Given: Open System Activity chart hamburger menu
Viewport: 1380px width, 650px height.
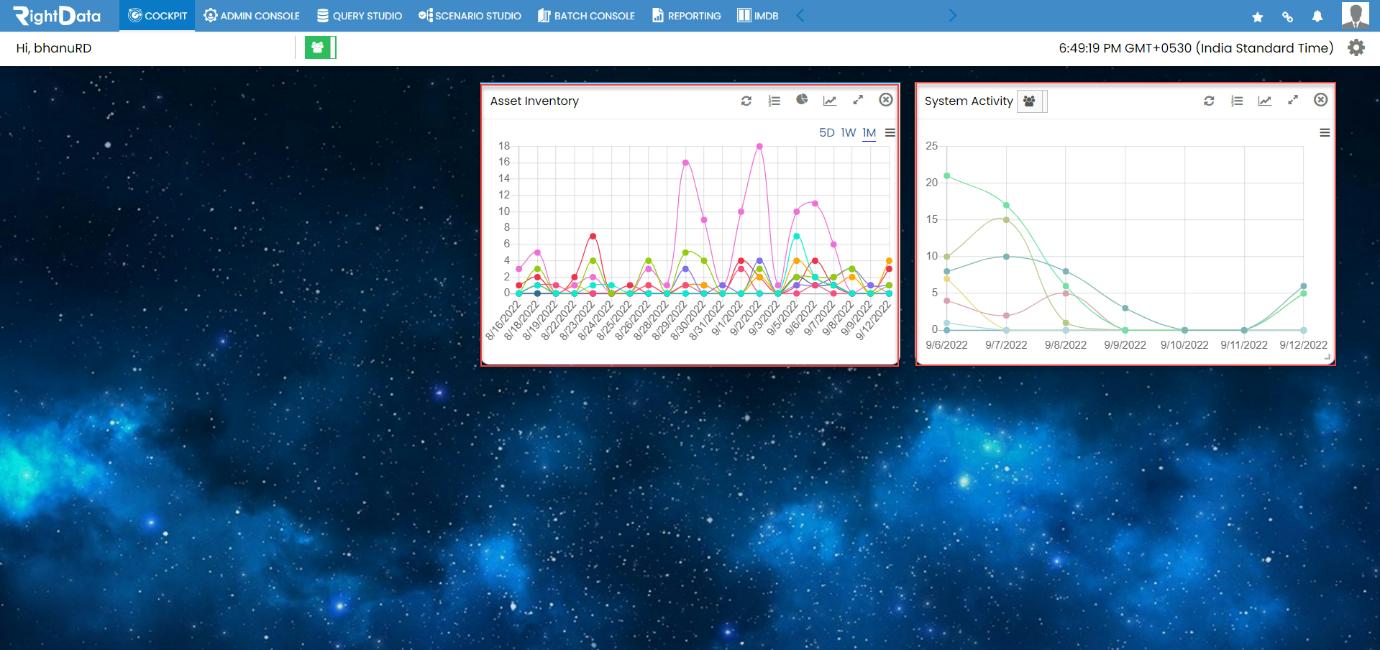Looking at the screenshot, I should pyautogui.click(x=1325, y=133).
